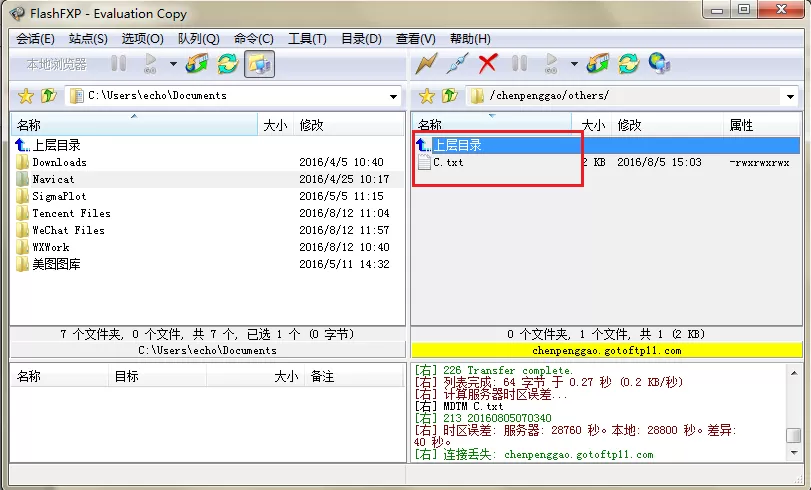Click the local pane up-folder icon

pos(48,95)
